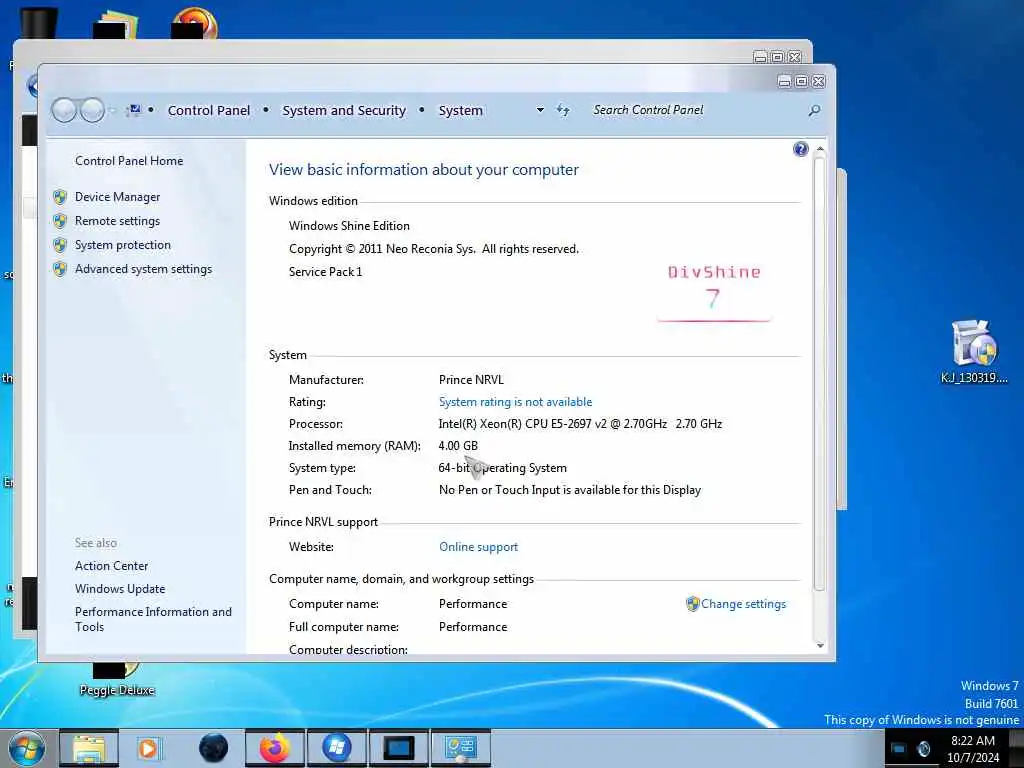This screenshot has width=1024, height=768.
Task: Click the search magnifier icon
Action: [x=814, y=110]
